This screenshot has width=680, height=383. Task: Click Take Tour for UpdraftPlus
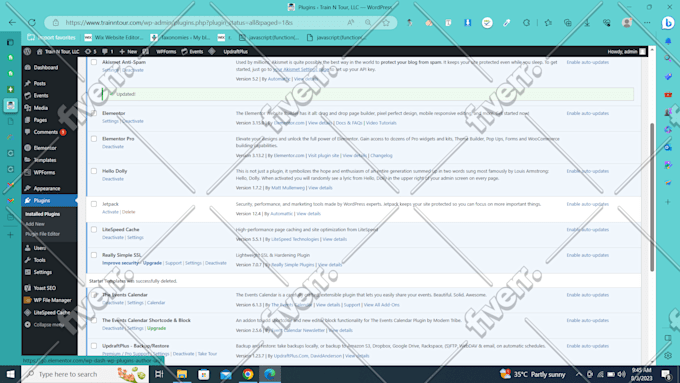coord(207,354)
